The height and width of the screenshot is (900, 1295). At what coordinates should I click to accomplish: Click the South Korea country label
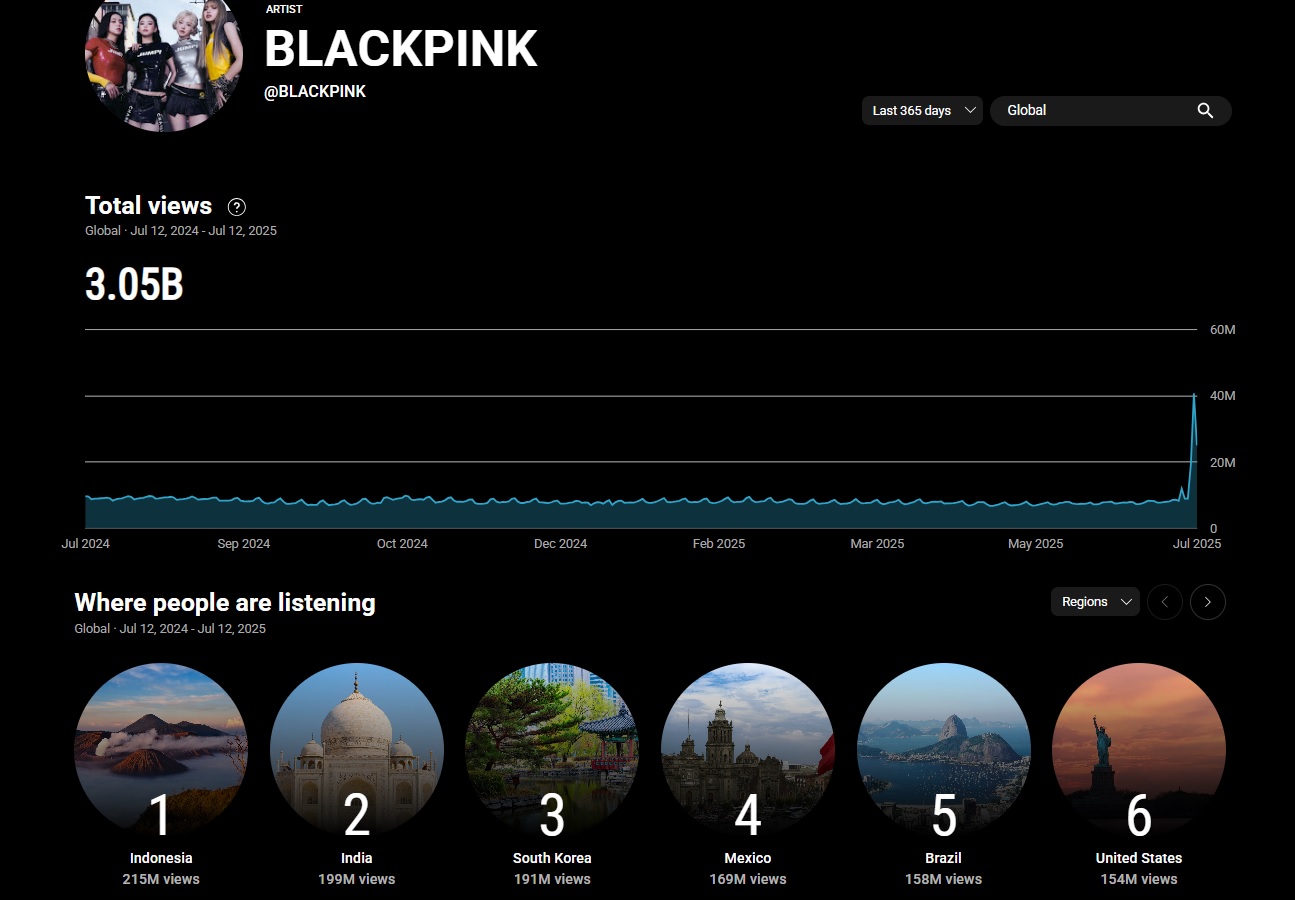(x=552, y=858)
